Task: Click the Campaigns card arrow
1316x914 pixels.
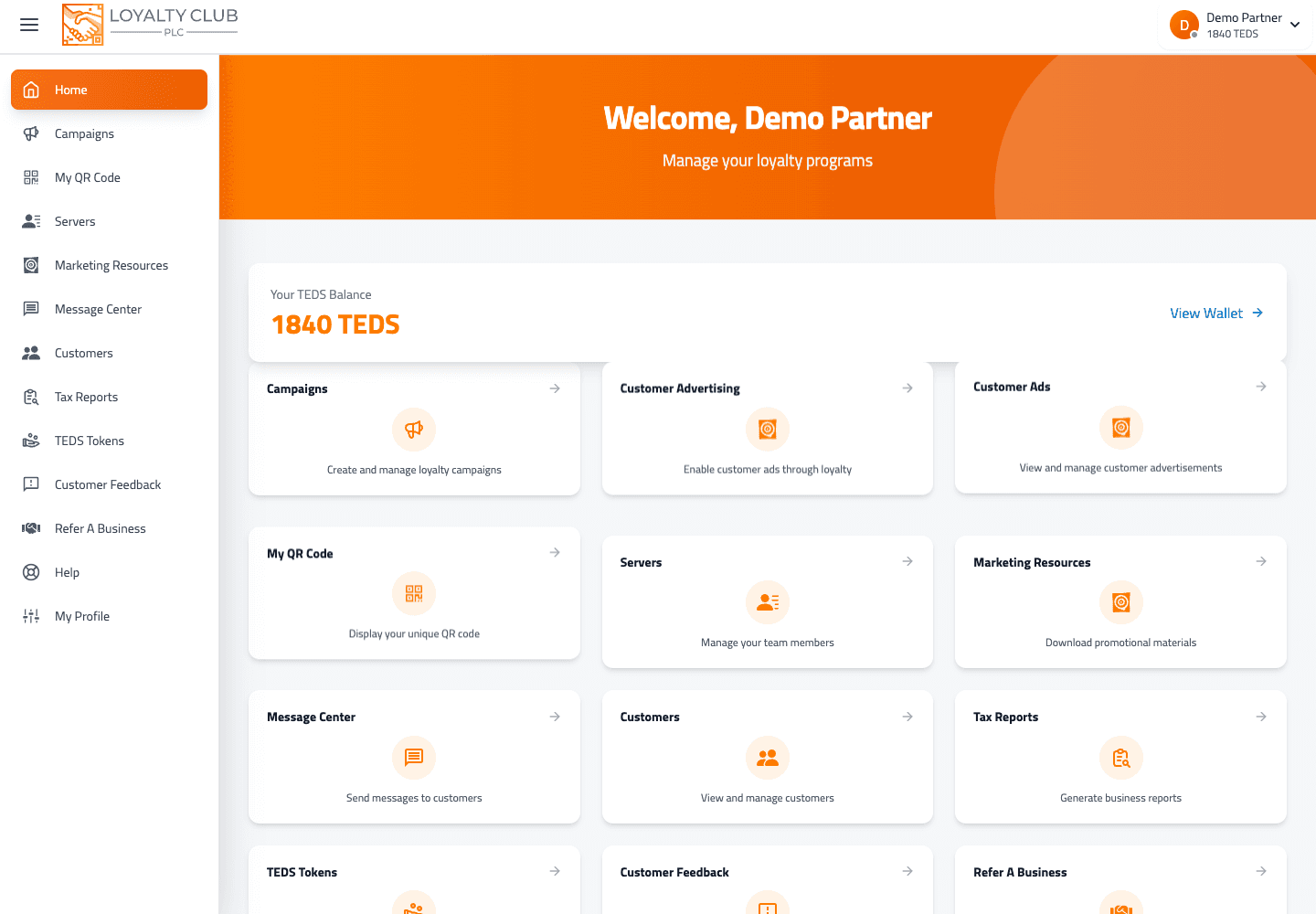Action: coord(555,388)
